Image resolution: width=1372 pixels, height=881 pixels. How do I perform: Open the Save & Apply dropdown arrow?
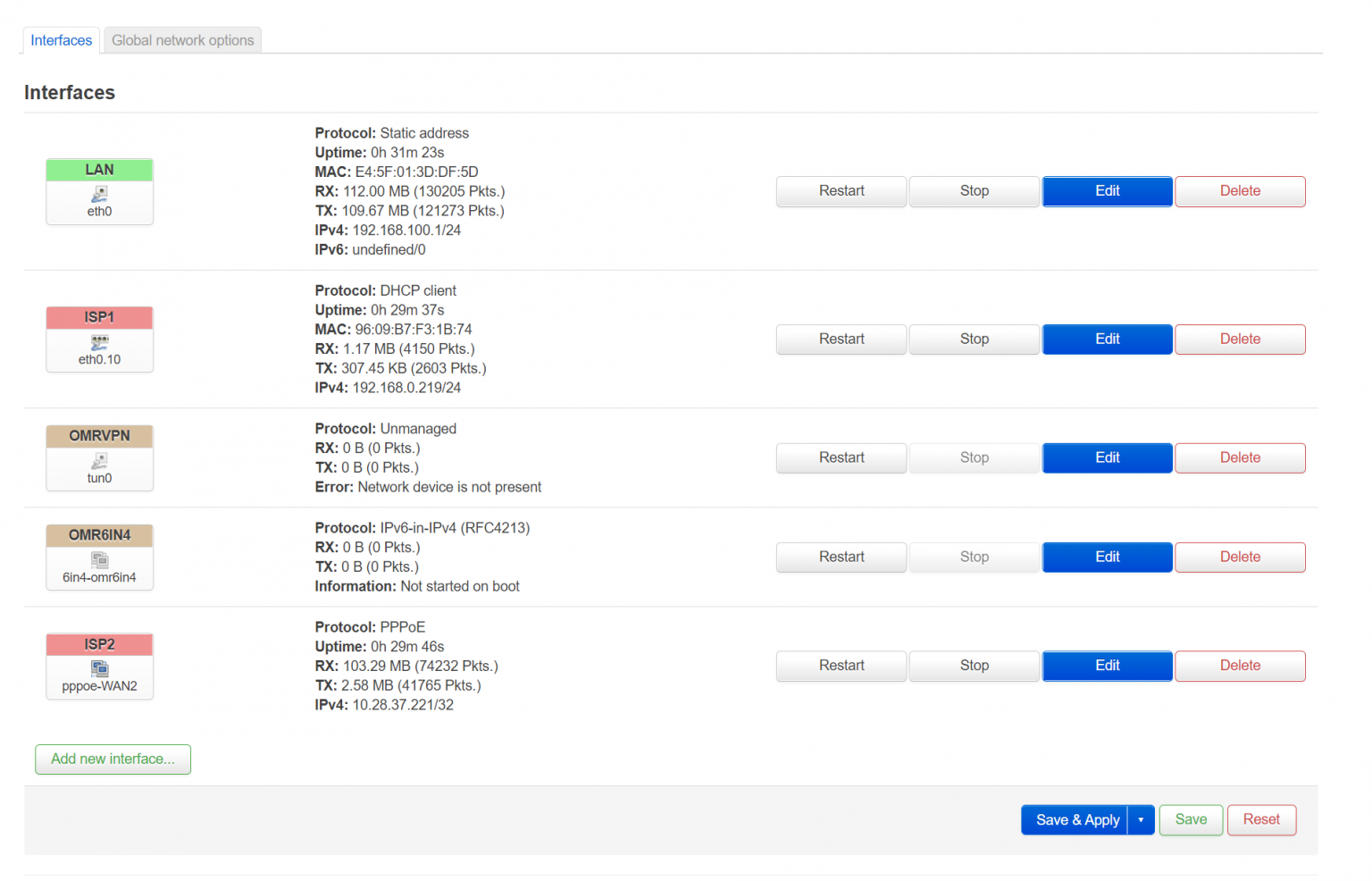[x=1141, y=819]
